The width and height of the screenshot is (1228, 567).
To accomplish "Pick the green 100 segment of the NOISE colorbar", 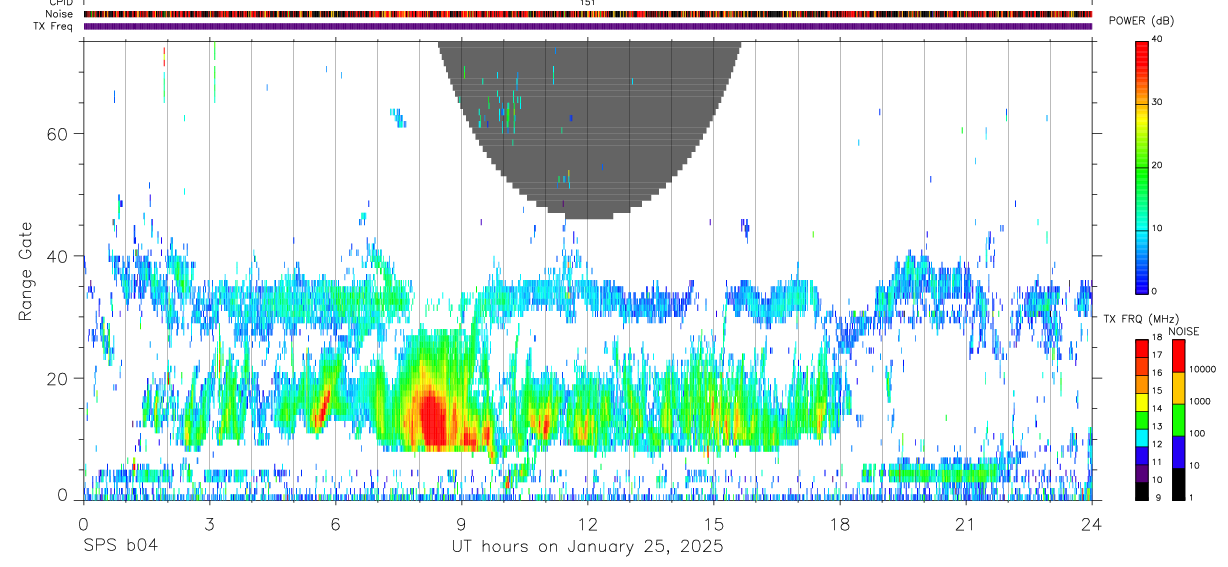I will pyautogui.click(x=1178, y=420).
